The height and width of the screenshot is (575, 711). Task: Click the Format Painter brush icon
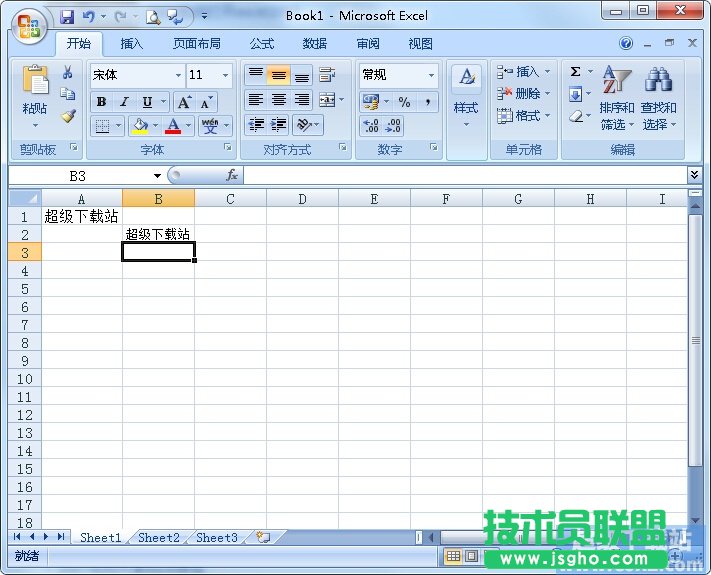(x=68, y=116)
